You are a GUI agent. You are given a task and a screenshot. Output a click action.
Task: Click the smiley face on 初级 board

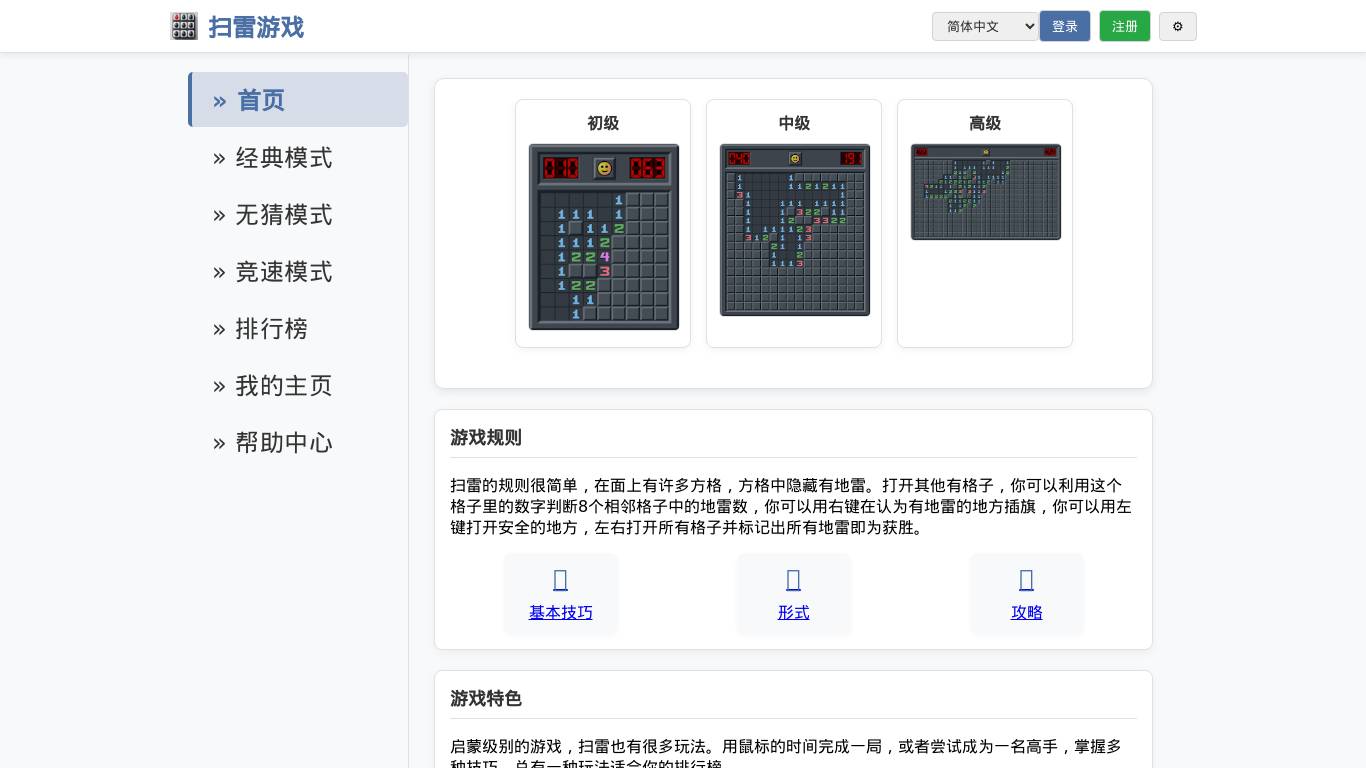[604, 168]
